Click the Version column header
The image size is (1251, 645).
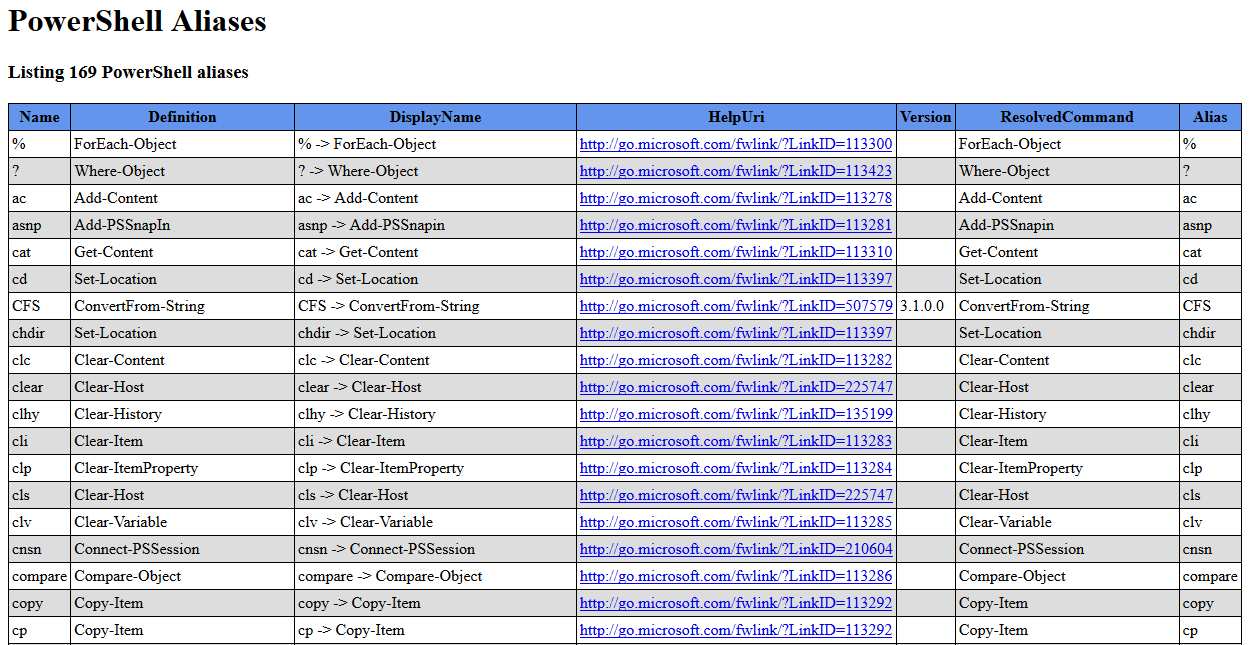pos(926,117)
